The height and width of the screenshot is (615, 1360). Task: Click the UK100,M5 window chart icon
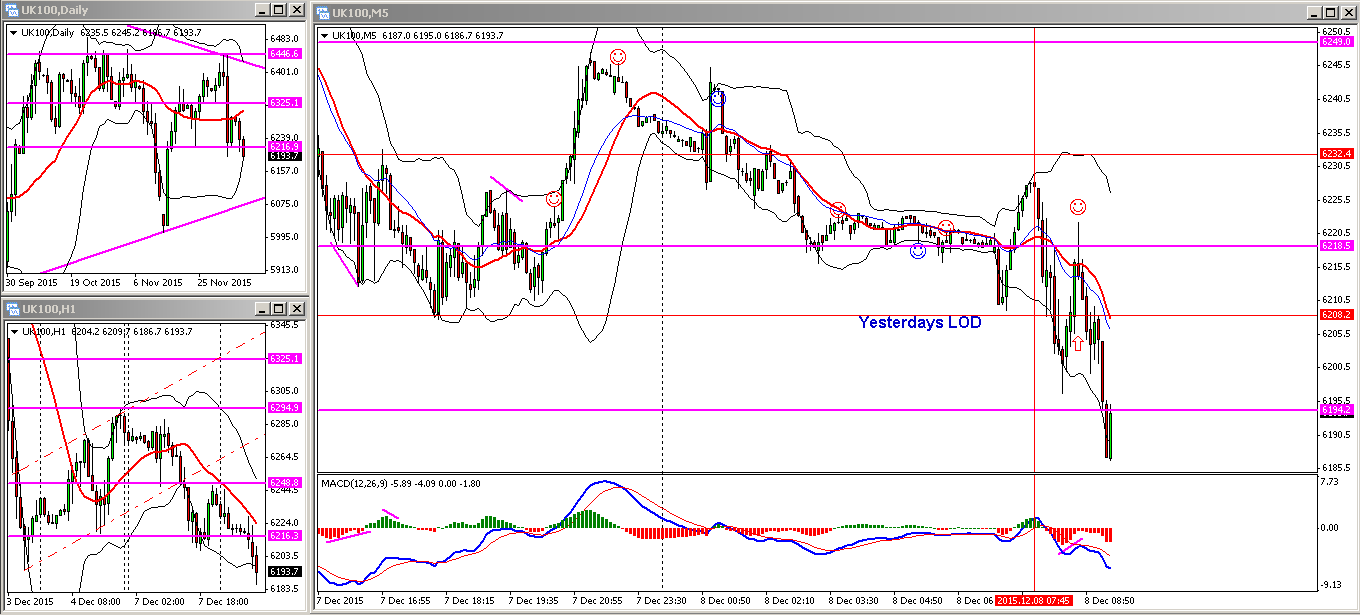(323, 11)
